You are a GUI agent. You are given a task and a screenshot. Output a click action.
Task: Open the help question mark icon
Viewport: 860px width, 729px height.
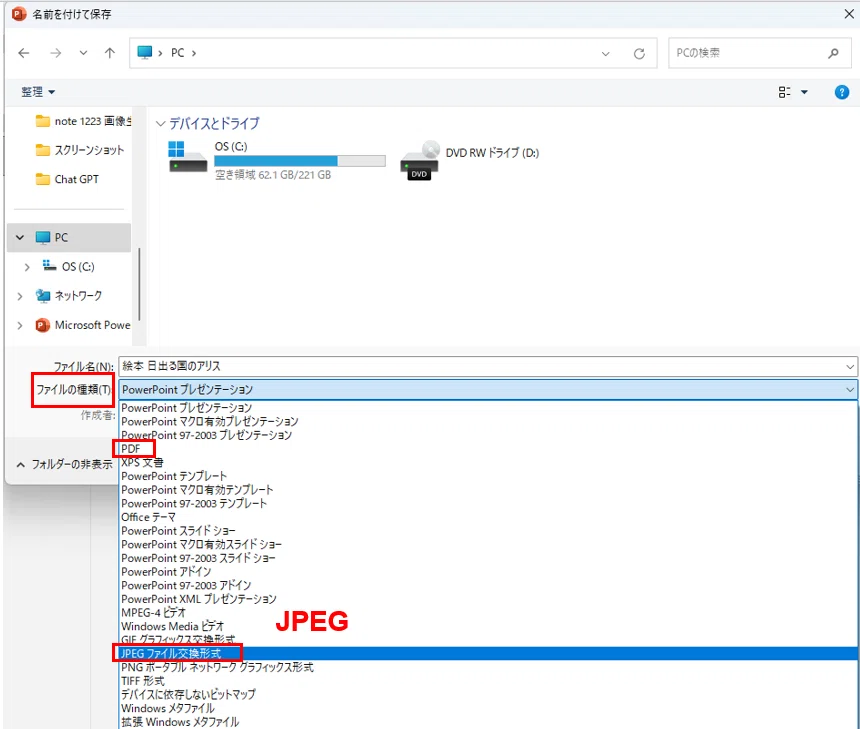(841, 92)
